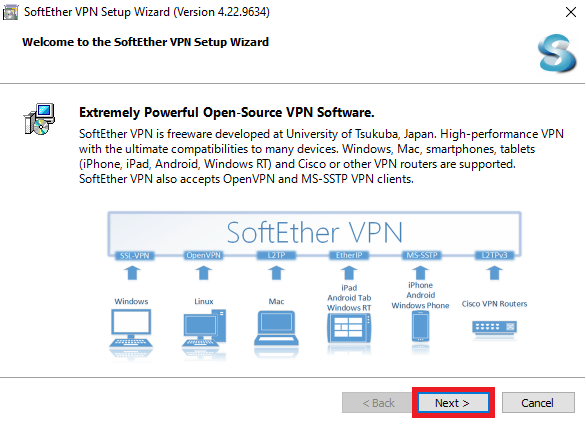The height and width of the screenshot is (424, 586).
Task: Click the Windows desktop computer icon
Action: 131,328
